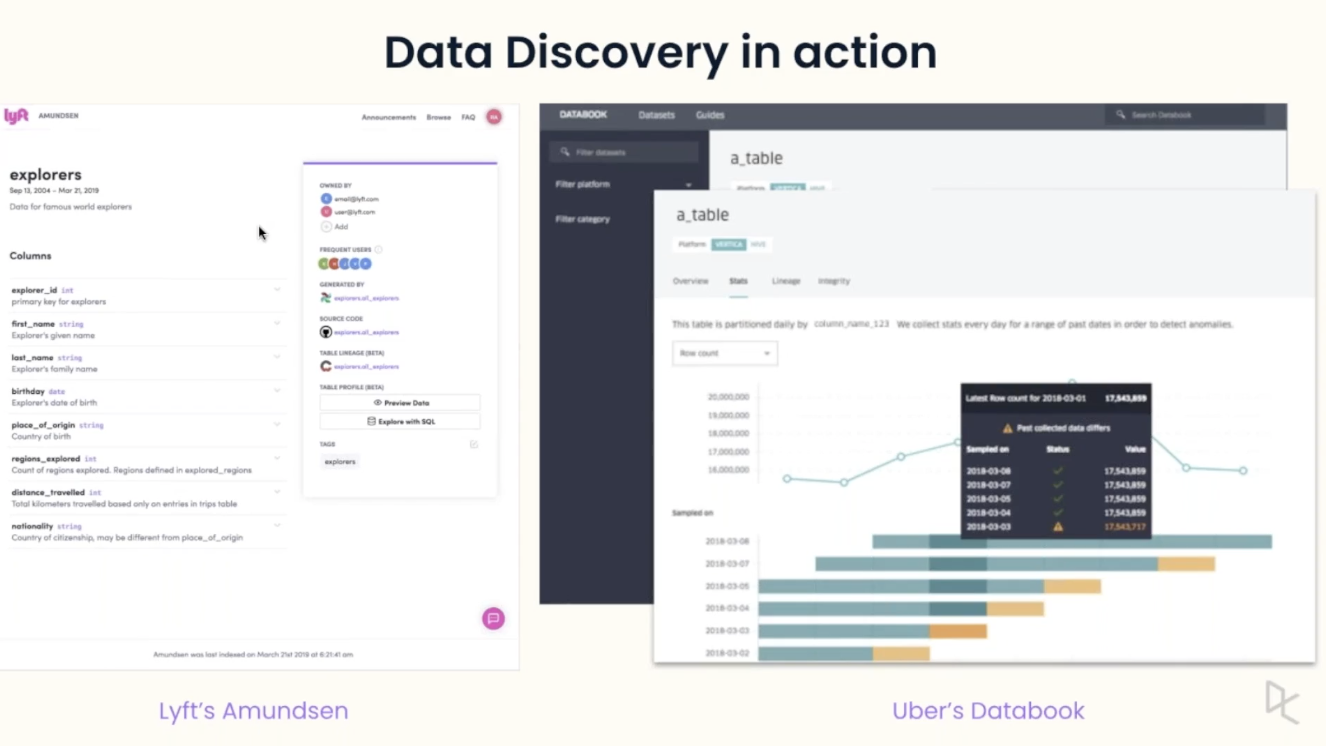Open Guides in Databook top bar
Screen dimensions: 1326x746
click(710, 115)
